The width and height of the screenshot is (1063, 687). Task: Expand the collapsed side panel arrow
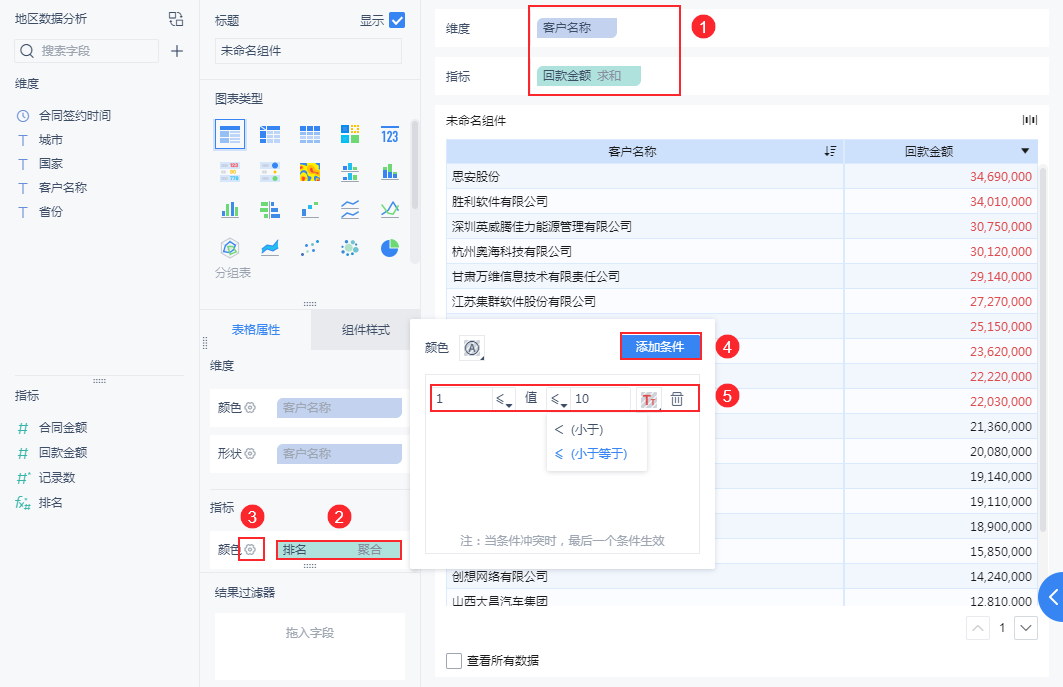1051,597
